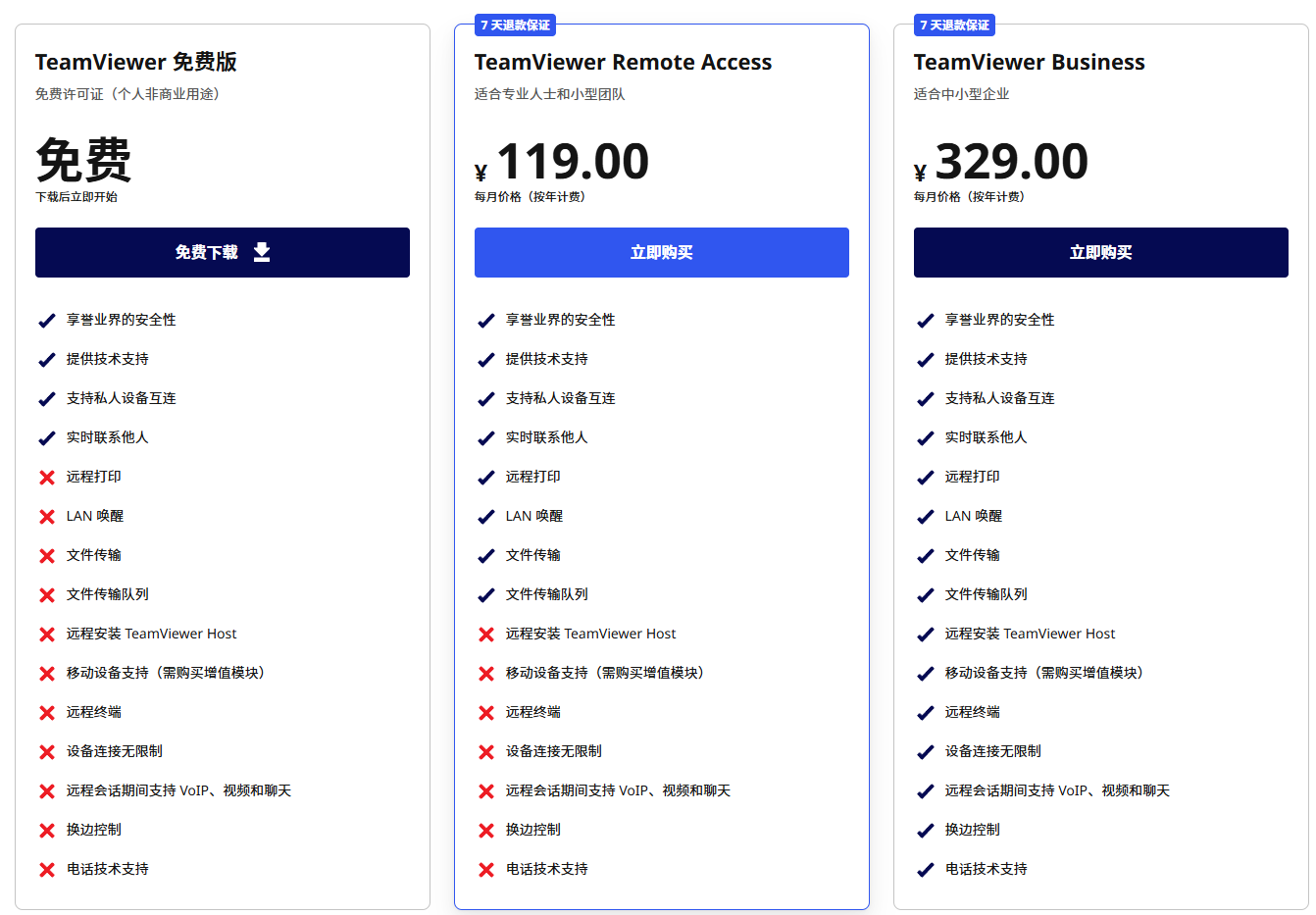Select the TeamViewer Business heading

[1029, 62]
